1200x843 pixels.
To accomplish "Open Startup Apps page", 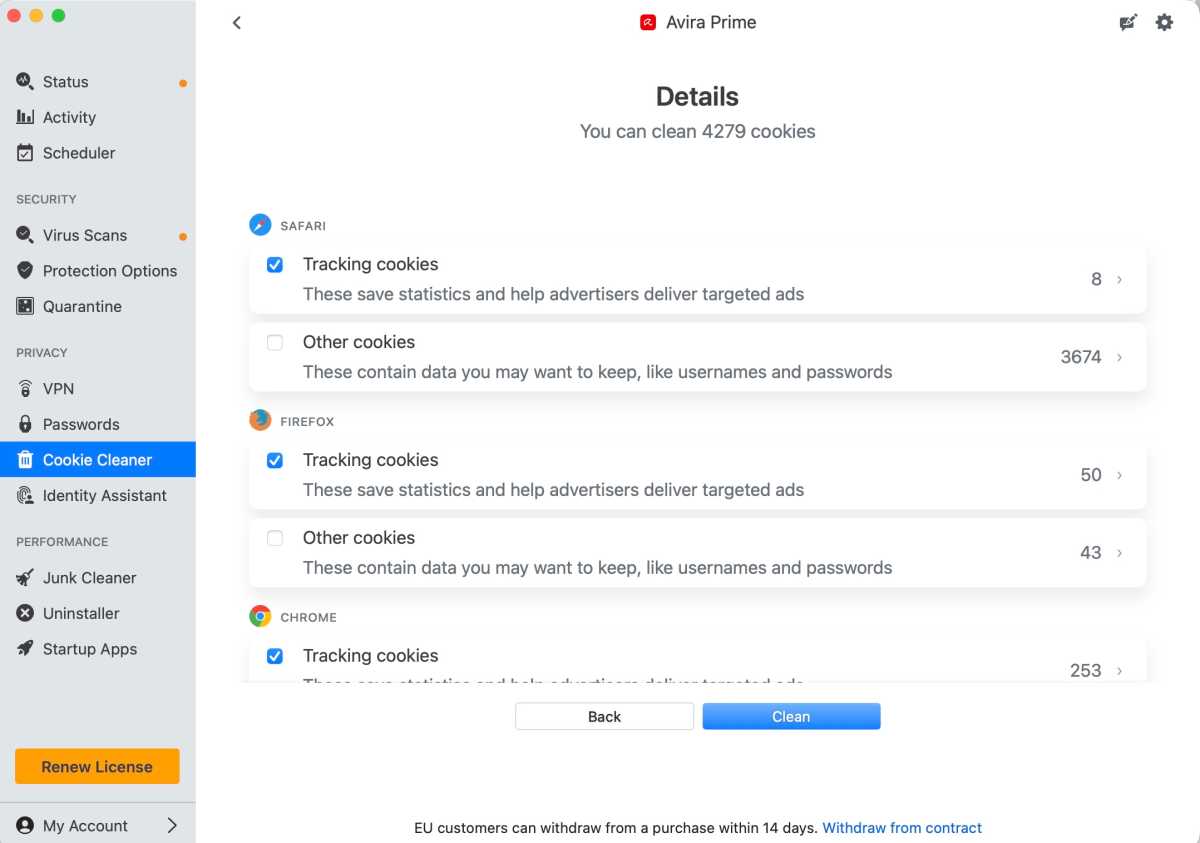I will pos(98,649).
